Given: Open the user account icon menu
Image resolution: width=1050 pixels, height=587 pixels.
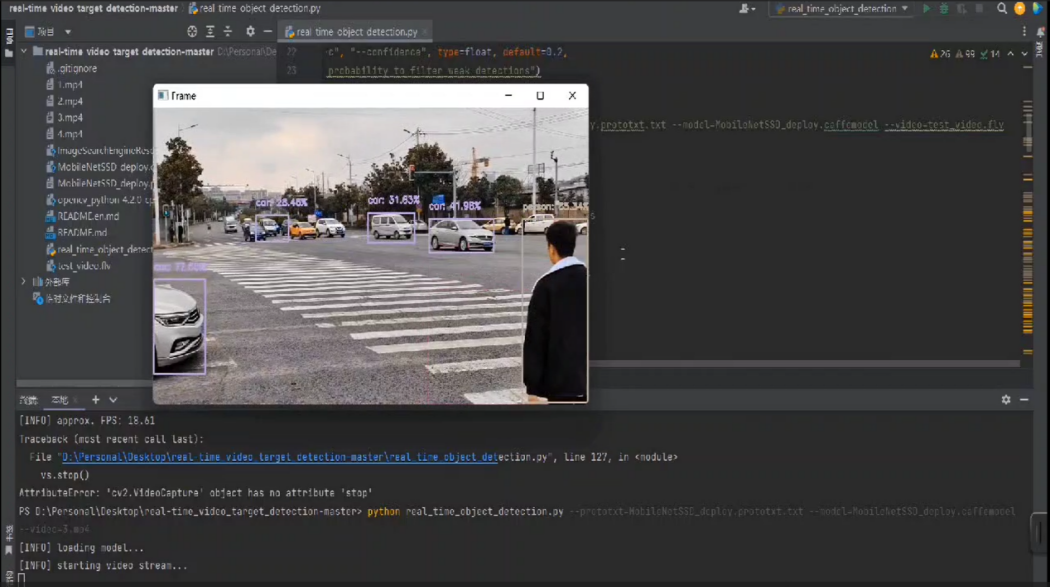Looking at the screenshot, I should (x=747, y=9).
